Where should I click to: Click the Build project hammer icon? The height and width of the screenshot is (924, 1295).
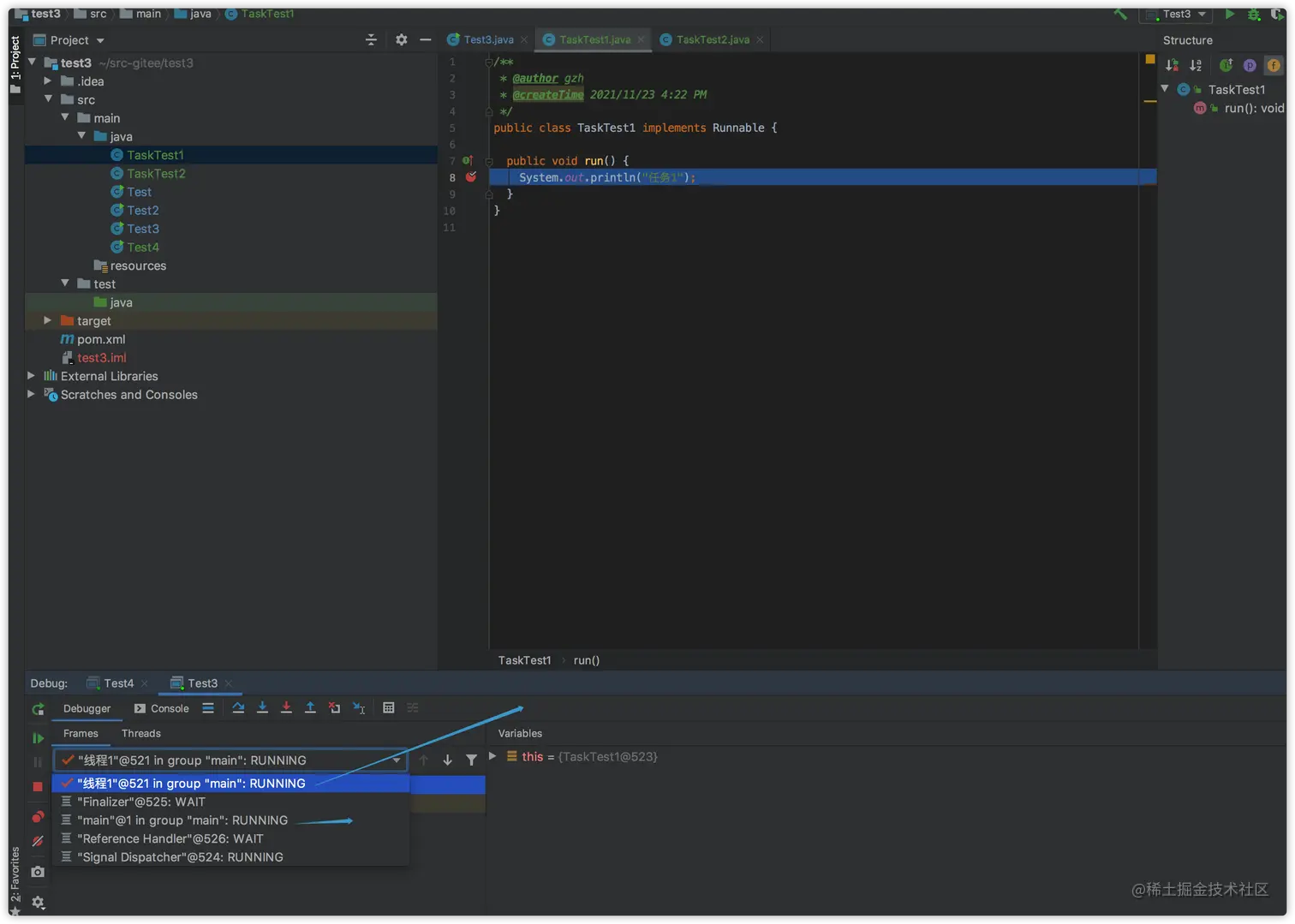(x=1120, y=14)
